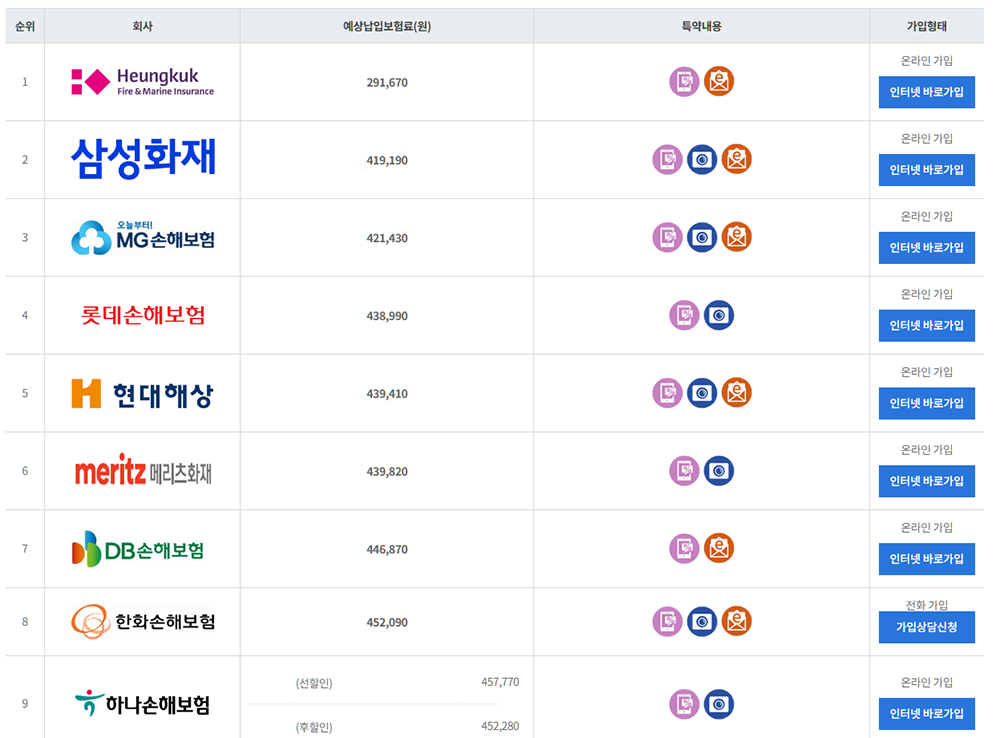
Task: Select the blackbox rider icon for 롯데손해보험
Action: pyautogui.click(x=719, y=314)
